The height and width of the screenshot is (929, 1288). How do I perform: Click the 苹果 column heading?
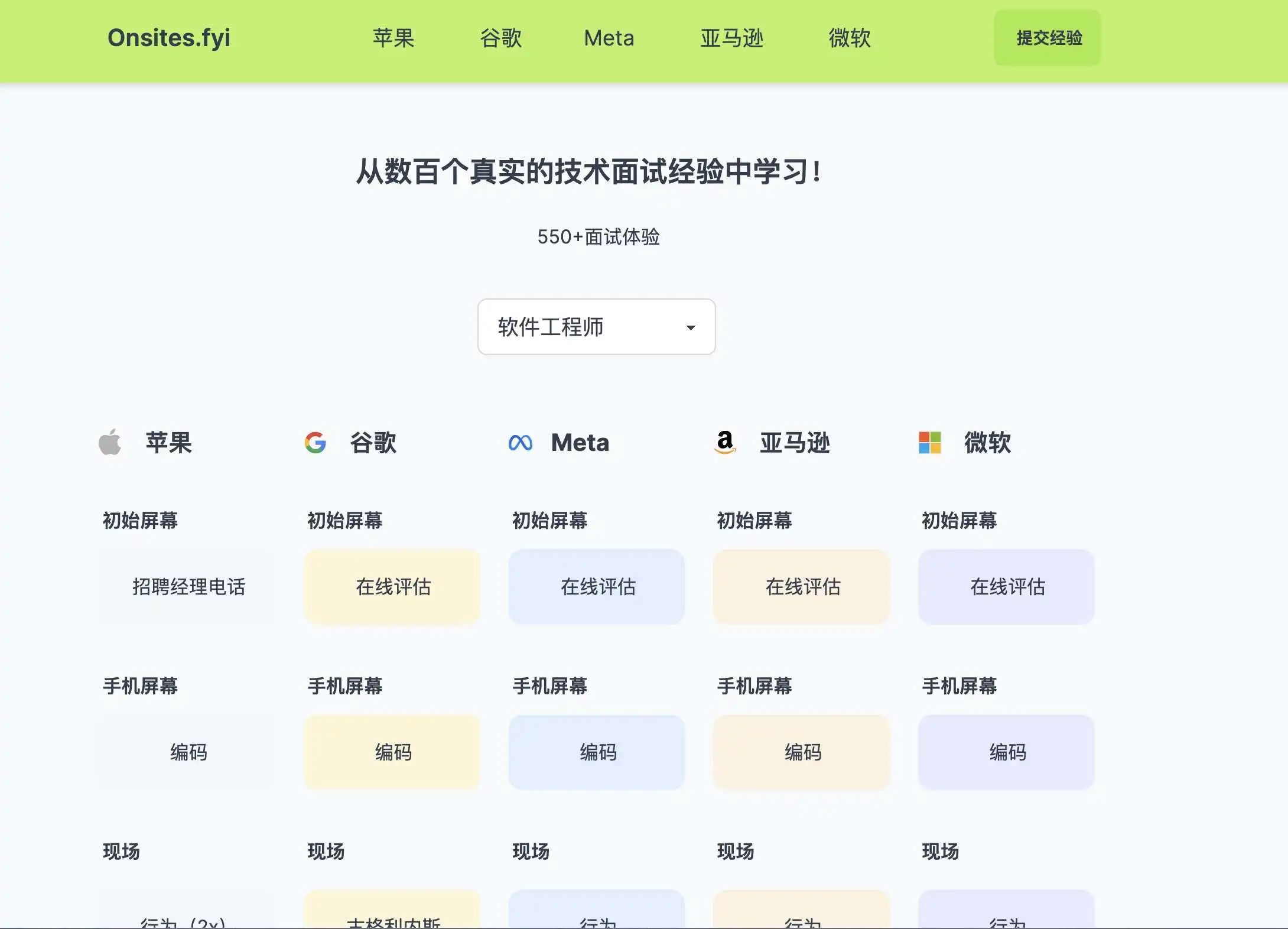(x=168, y=443)
